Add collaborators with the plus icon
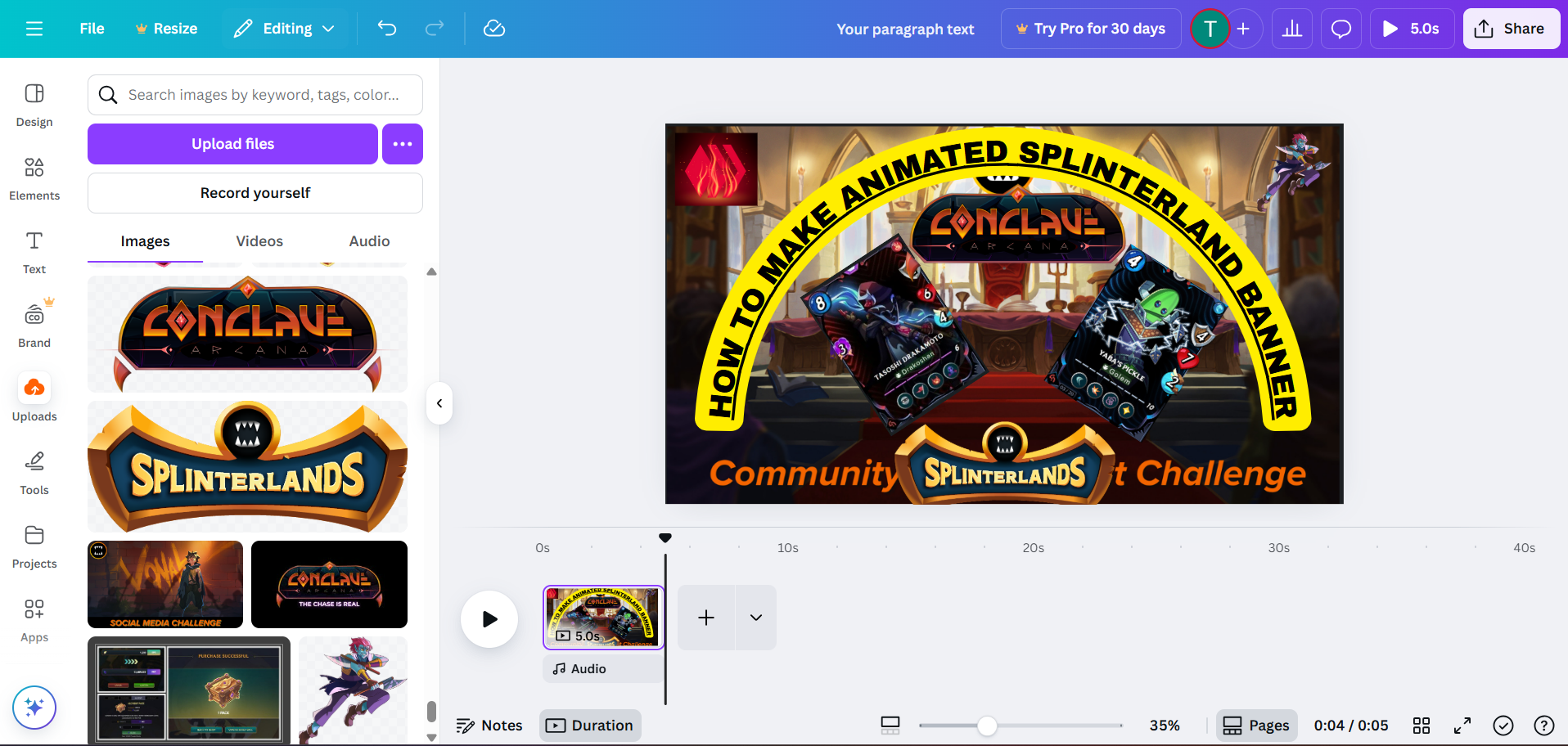Screen dimensions: 1568x746 coord(1243,29)
